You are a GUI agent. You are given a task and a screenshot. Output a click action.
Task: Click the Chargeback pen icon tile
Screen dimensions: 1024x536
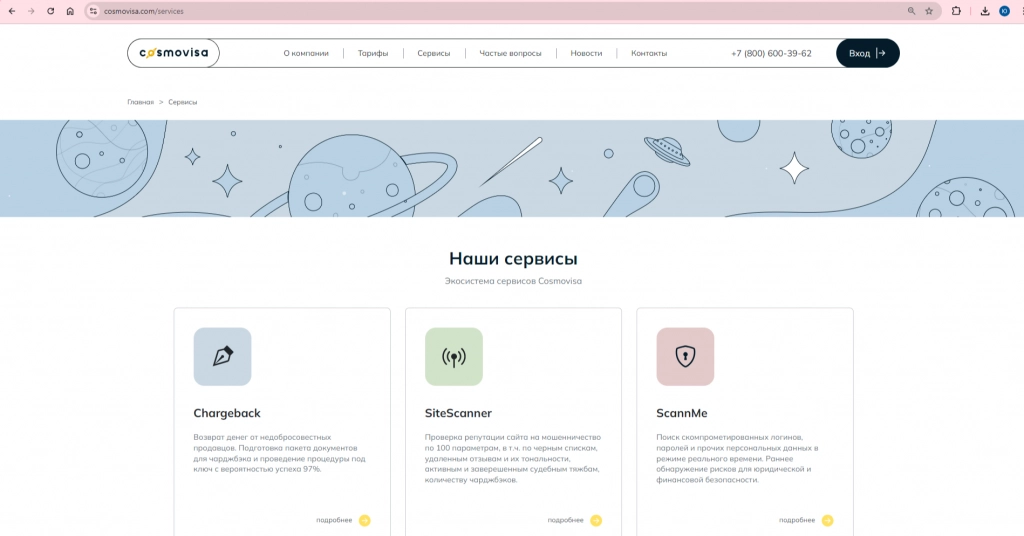pyautogui.click(x=222, y=356)
